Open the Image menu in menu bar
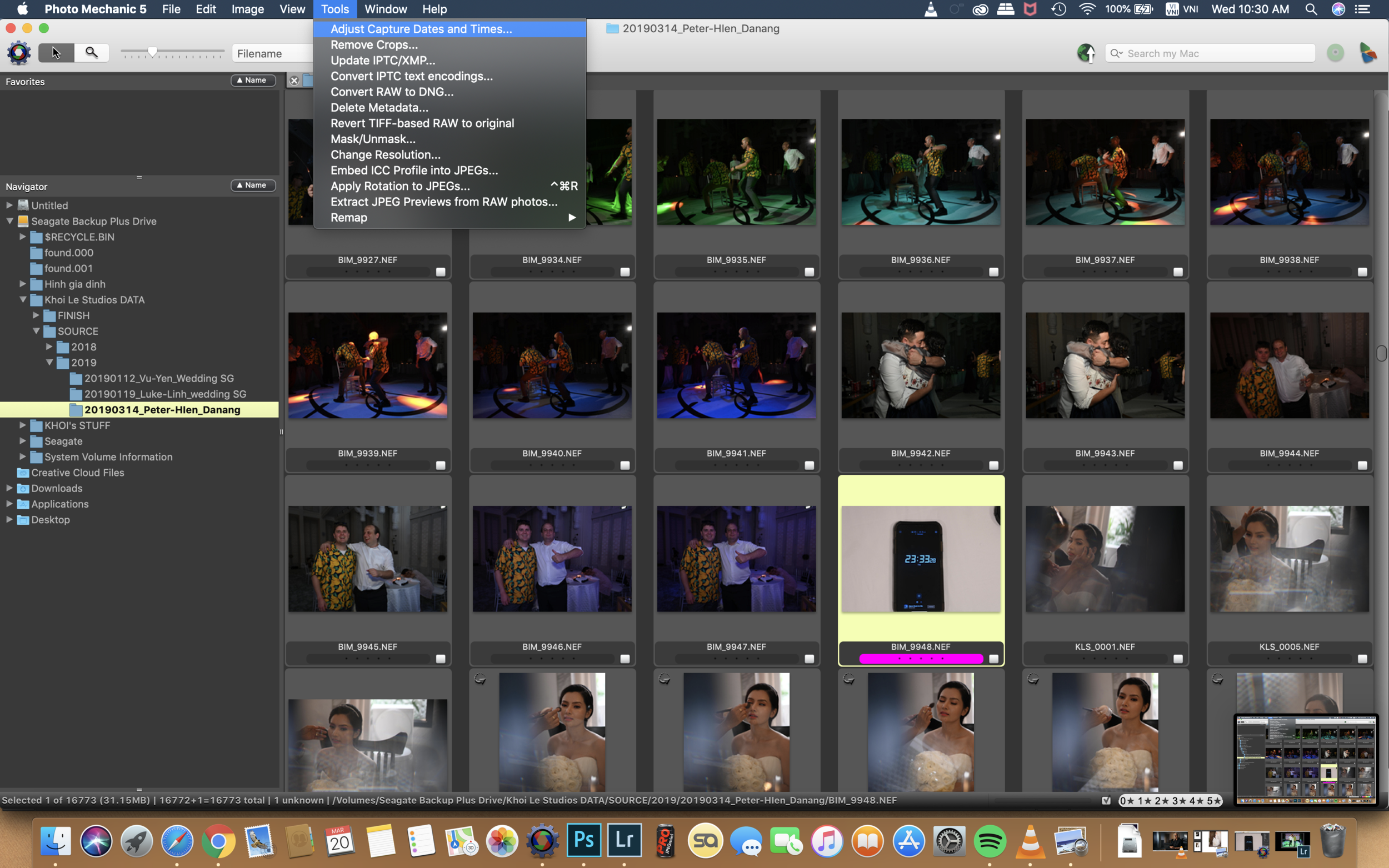Image resolution: width=1389 pixels, height=868 pixels. tap(247, 9)
